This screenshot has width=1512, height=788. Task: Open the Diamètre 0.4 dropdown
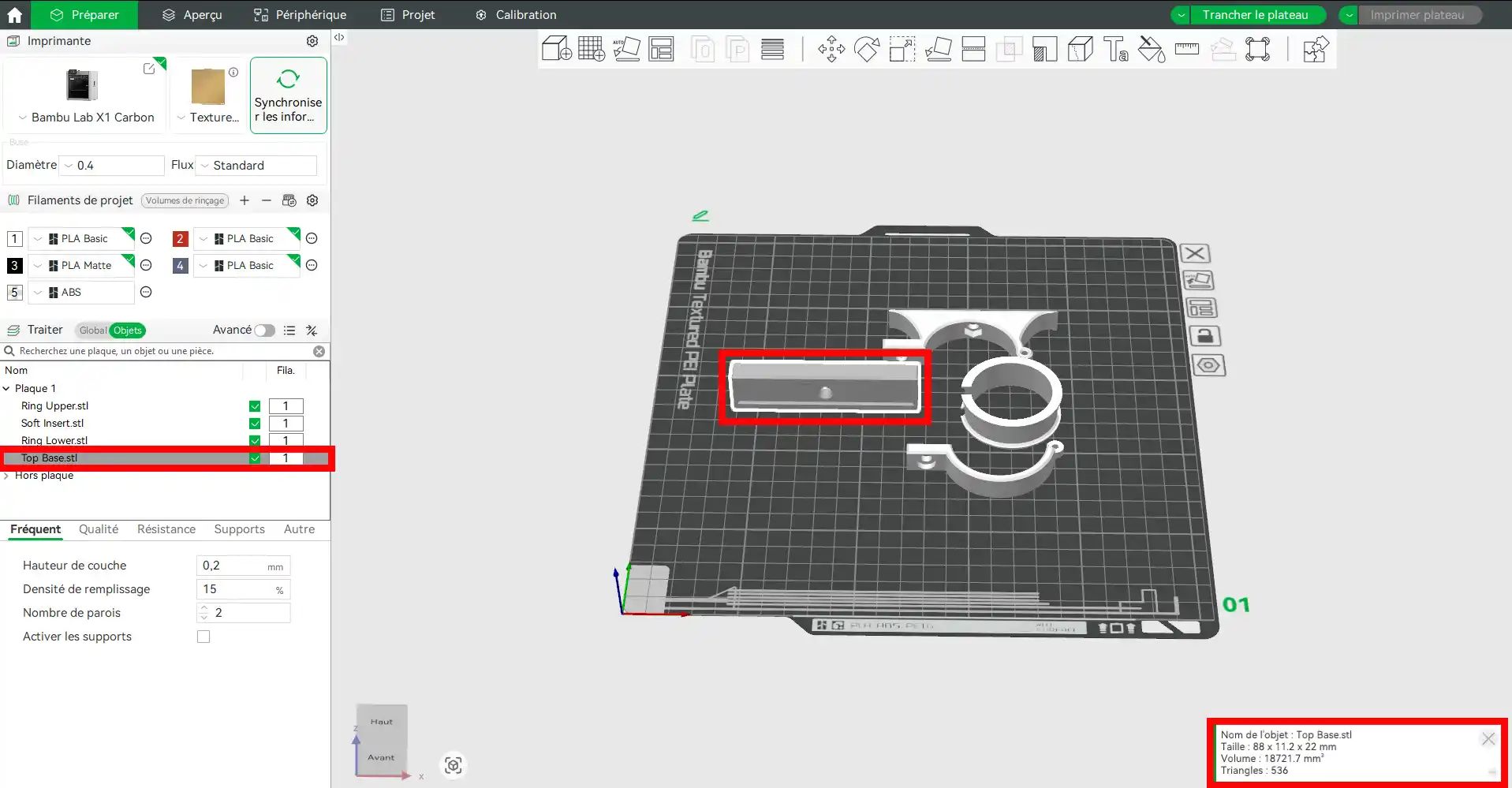[112, 166]
